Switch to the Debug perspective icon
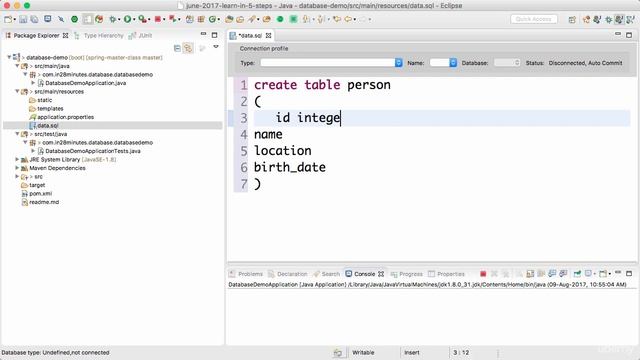The height and width of the screenshot is (360, 640). (608, 19)
